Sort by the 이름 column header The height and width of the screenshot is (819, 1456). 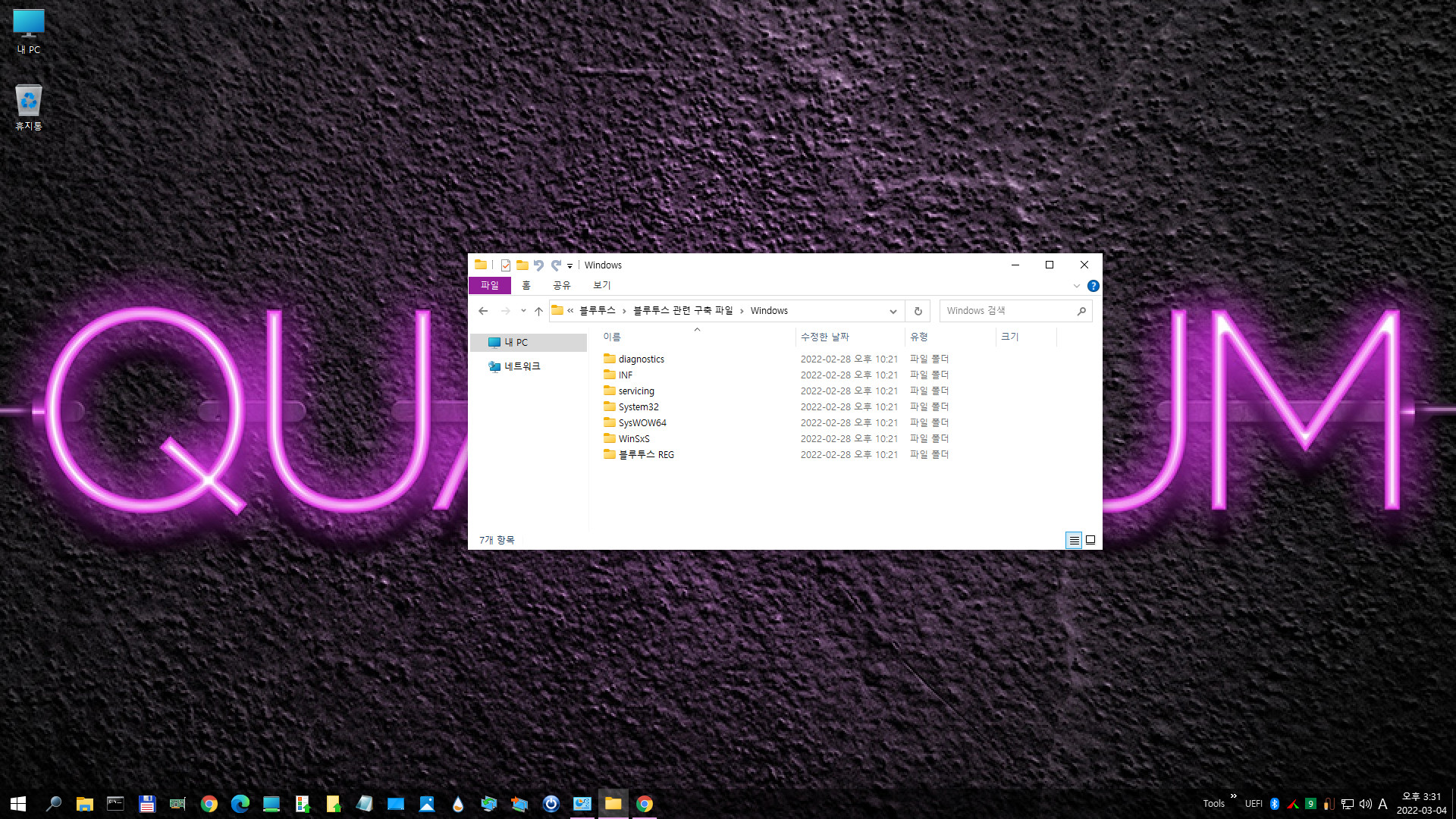(696, 337)
